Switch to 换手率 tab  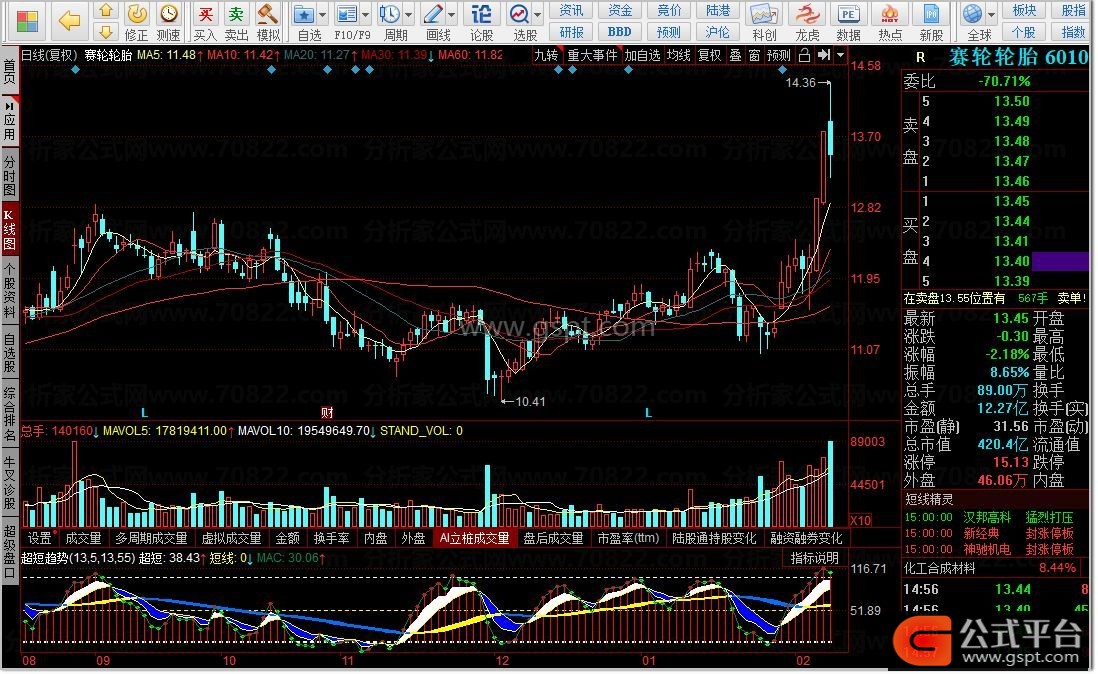pos(331,539)
